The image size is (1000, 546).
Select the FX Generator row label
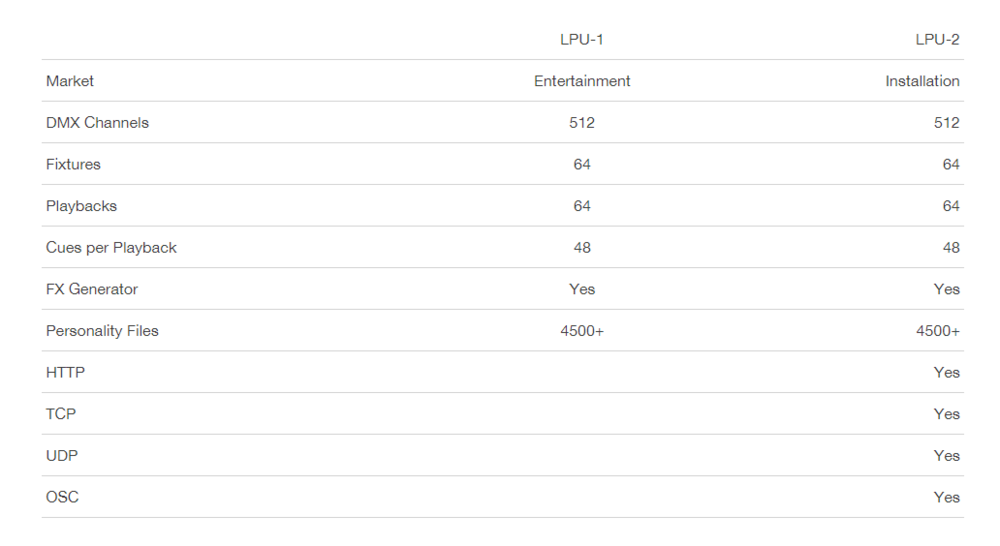(x=92, y=289)
